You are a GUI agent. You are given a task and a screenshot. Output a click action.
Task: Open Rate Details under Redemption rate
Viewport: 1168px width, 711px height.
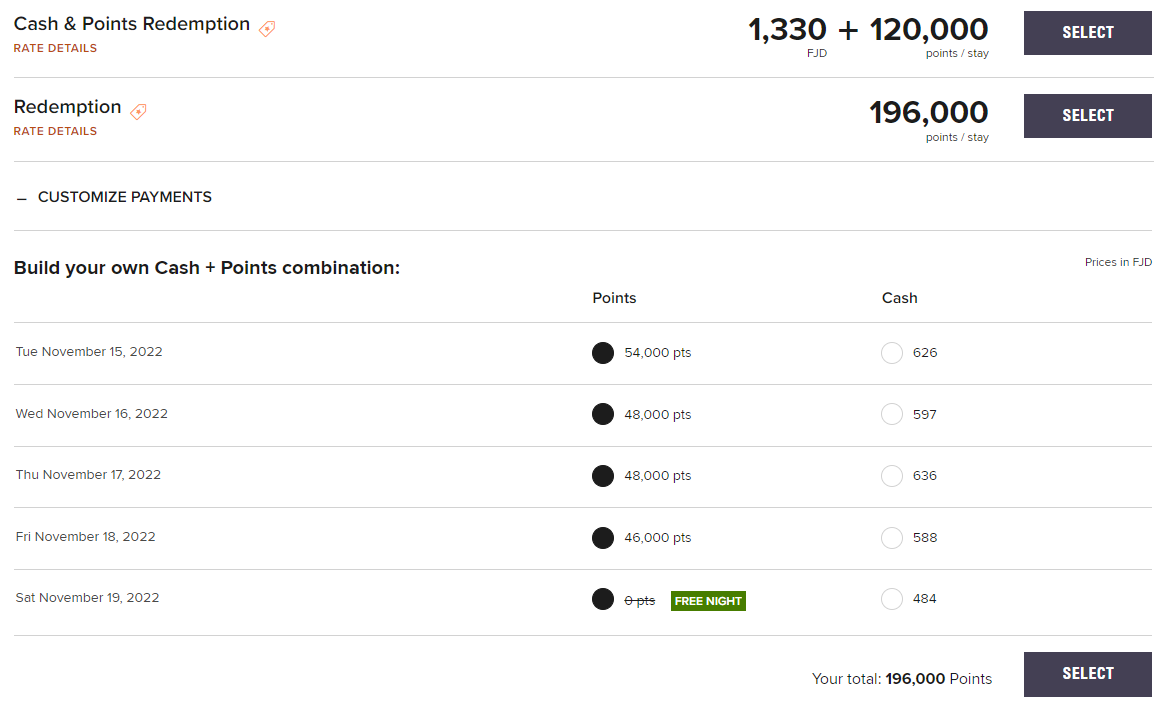coord(55,131)
